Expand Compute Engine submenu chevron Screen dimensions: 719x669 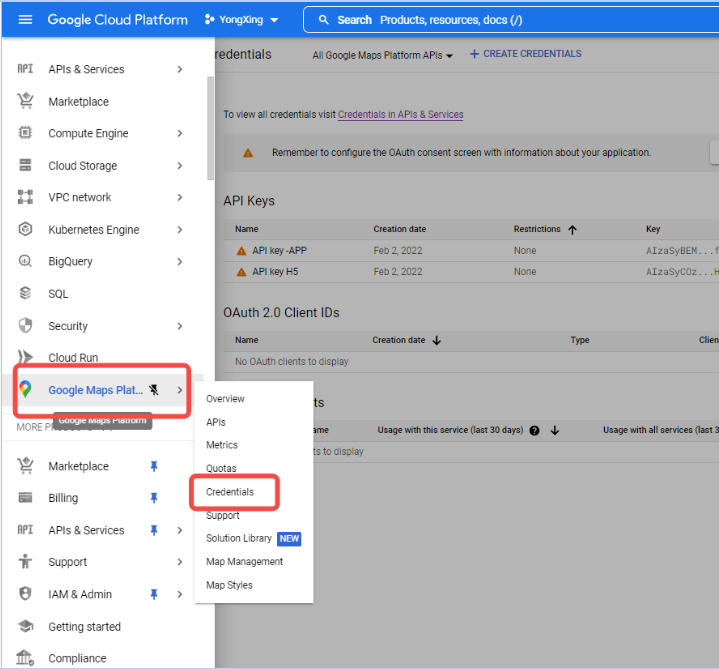coord(180,133)
